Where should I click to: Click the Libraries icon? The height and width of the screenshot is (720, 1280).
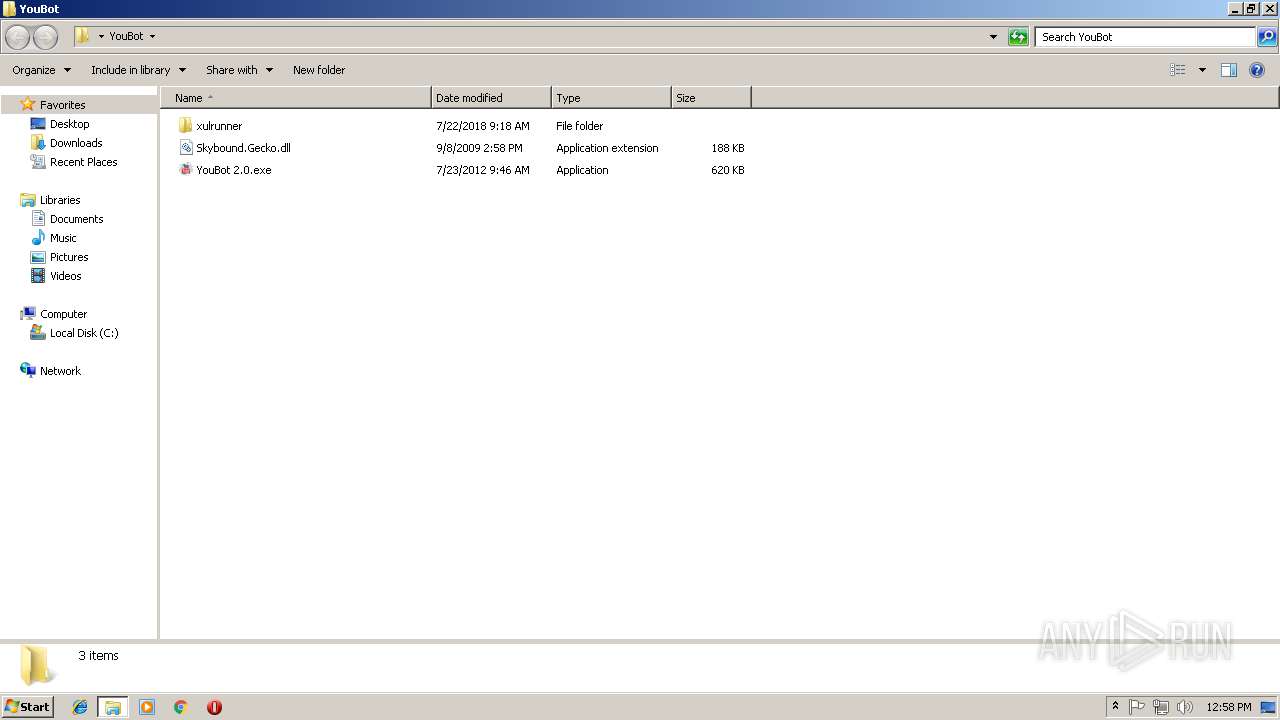[28, 200]
